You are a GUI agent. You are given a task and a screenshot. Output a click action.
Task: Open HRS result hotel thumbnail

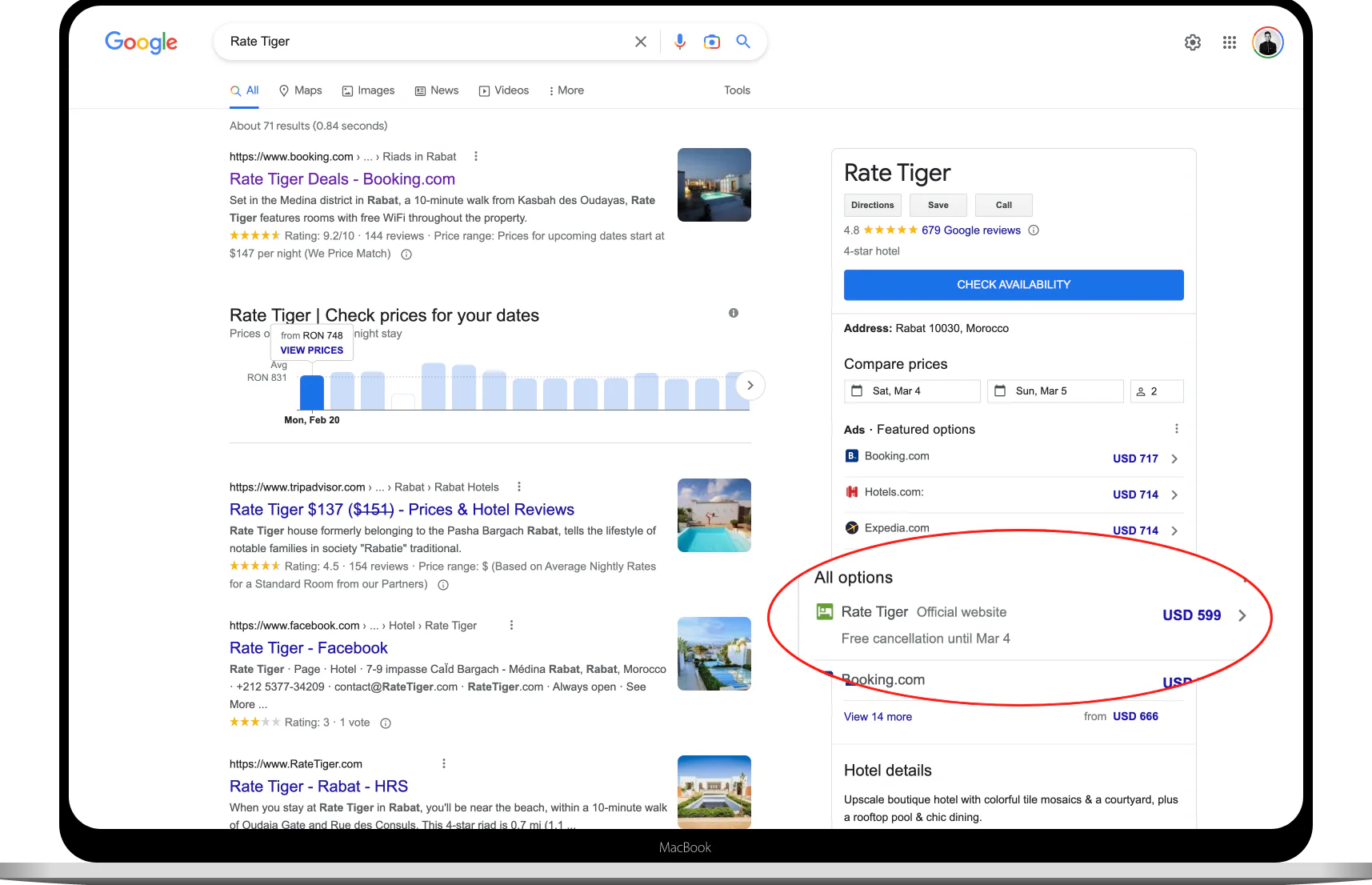click(x=714, y=791)
